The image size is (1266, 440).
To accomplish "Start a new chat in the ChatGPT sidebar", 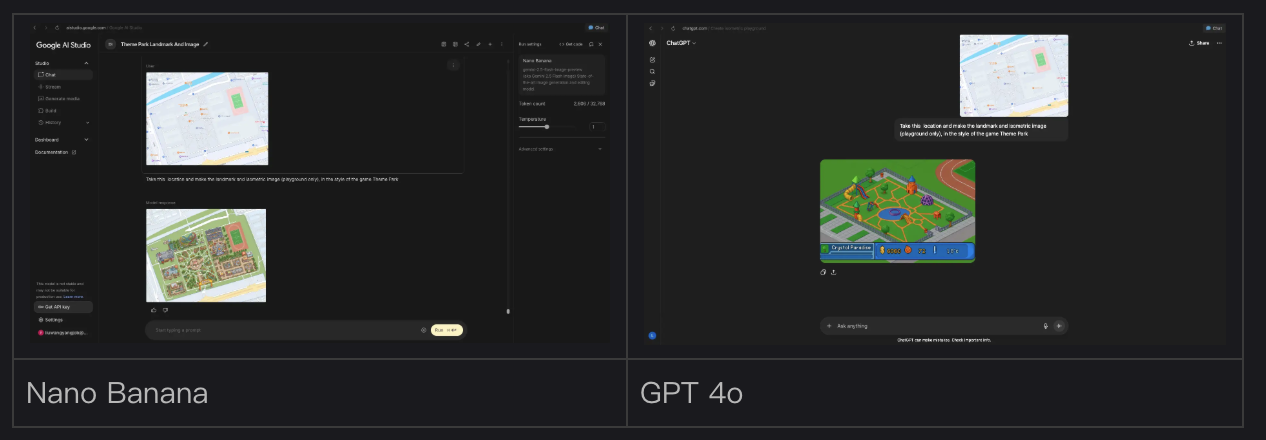I will click(652, 60).
